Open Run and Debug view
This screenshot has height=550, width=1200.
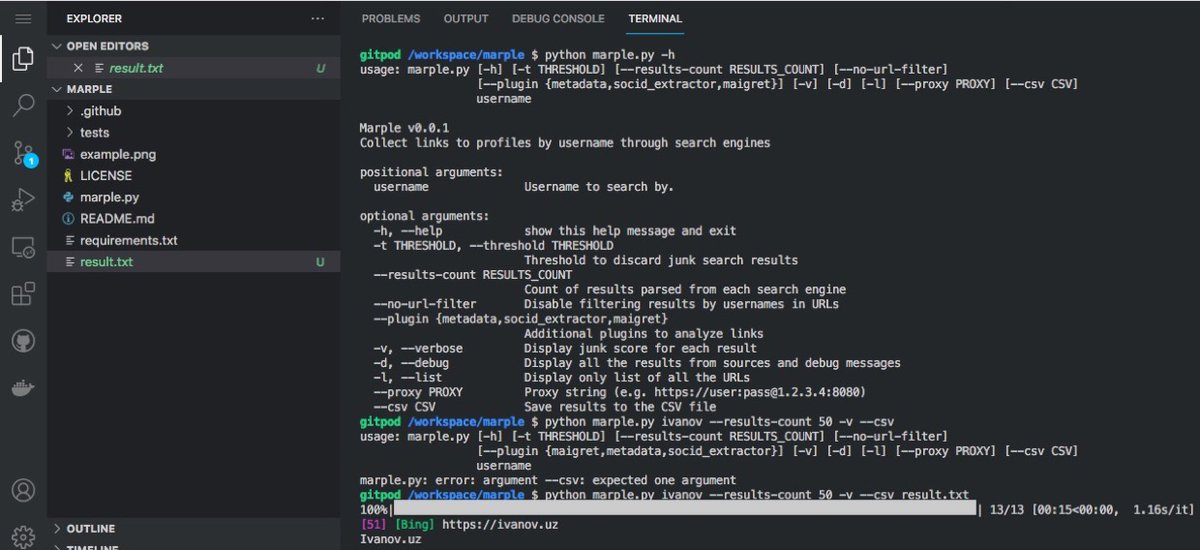pyautogui.click(x=23, y=200)
